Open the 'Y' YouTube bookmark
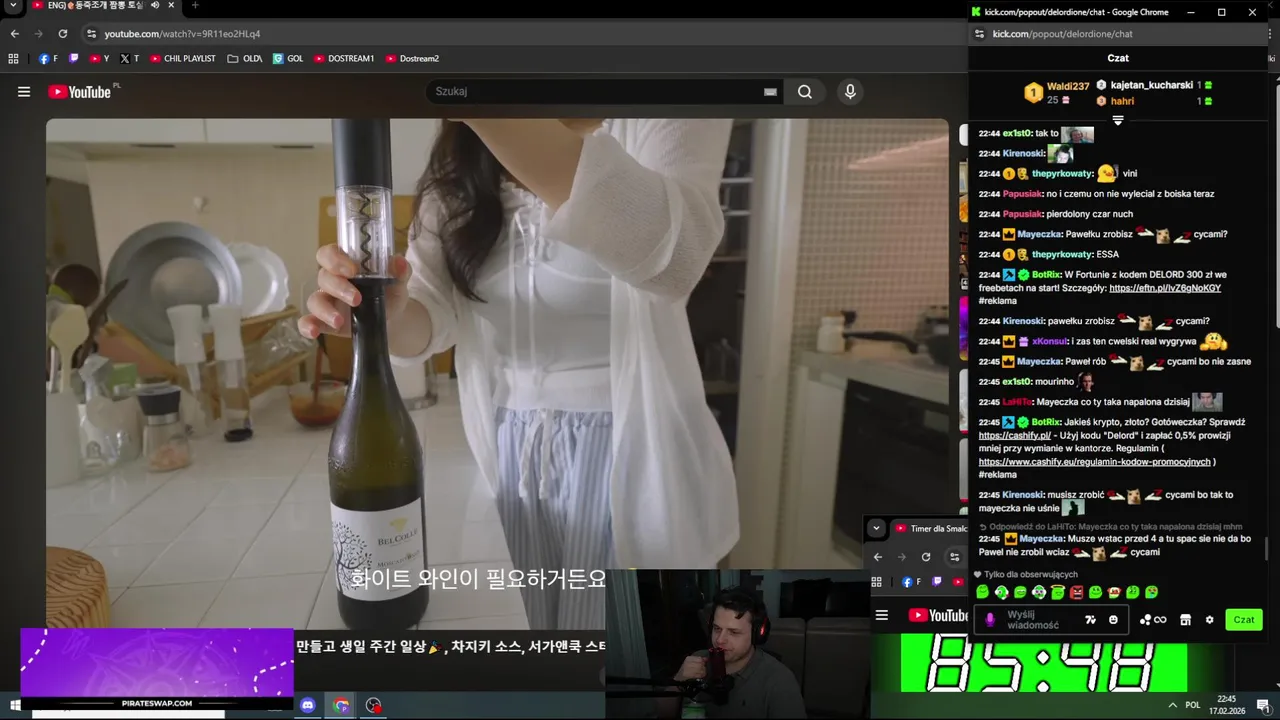Viewport: 1280px width, 720px height. coord(100,59)
